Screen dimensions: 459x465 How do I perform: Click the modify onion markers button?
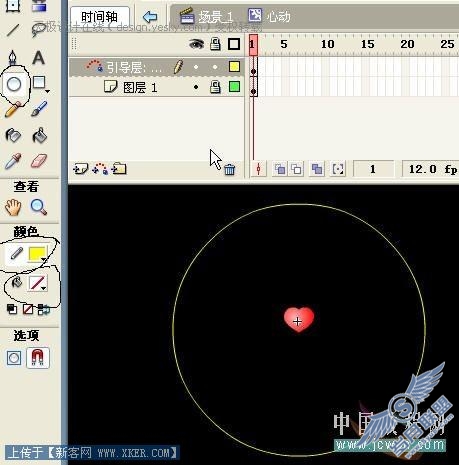(x=337, y=169)
